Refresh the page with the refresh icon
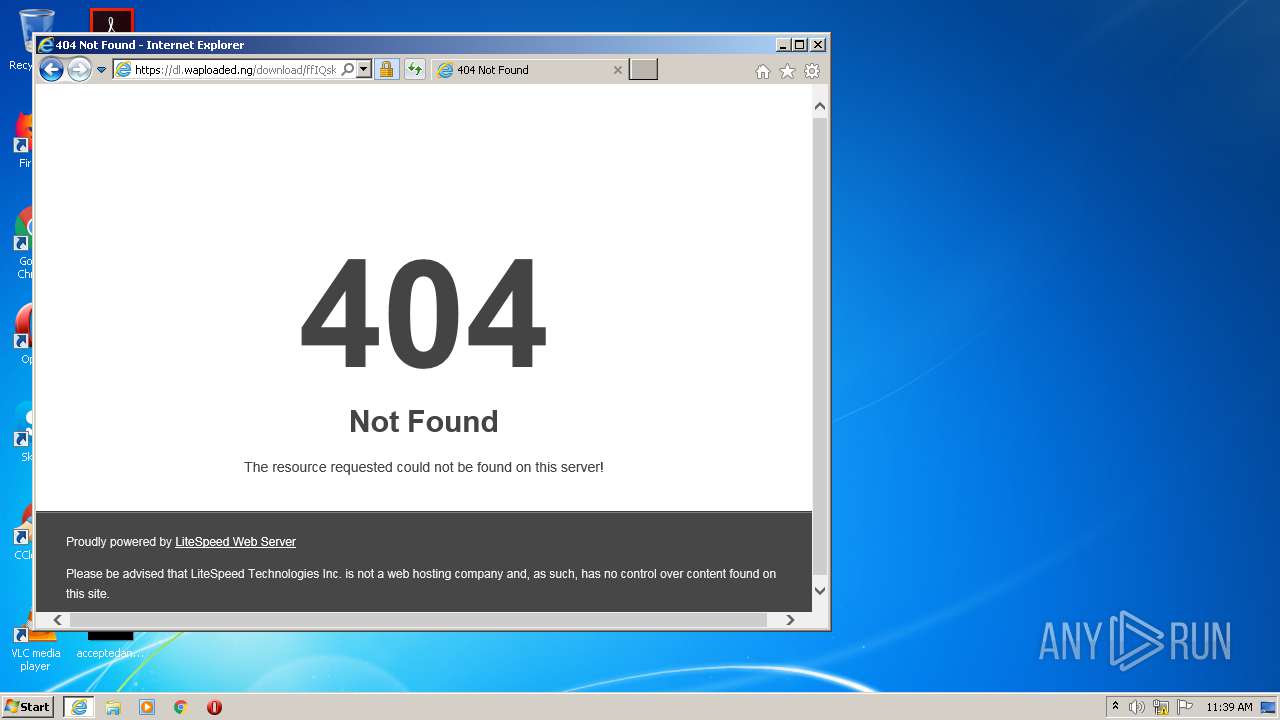This screenshot has width=1280, height=720. click(414, 70)
